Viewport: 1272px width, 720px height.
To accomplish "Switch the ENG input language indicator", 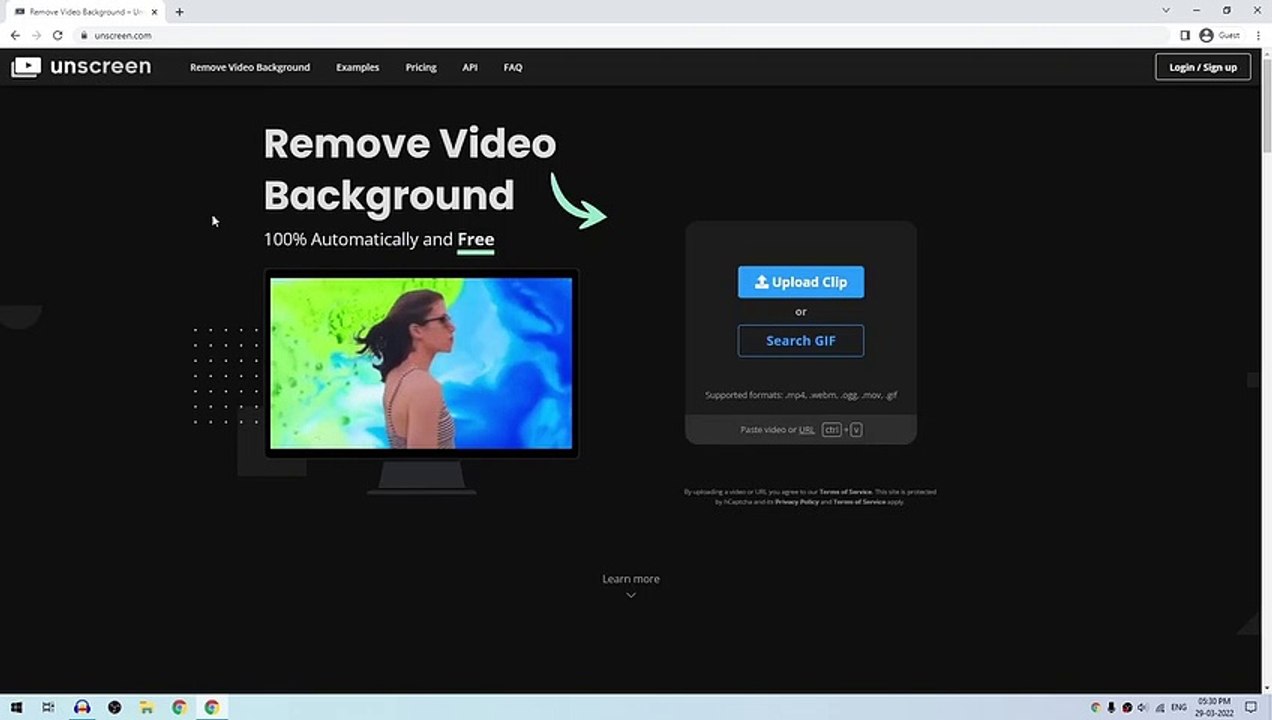I will [1179, 707].
